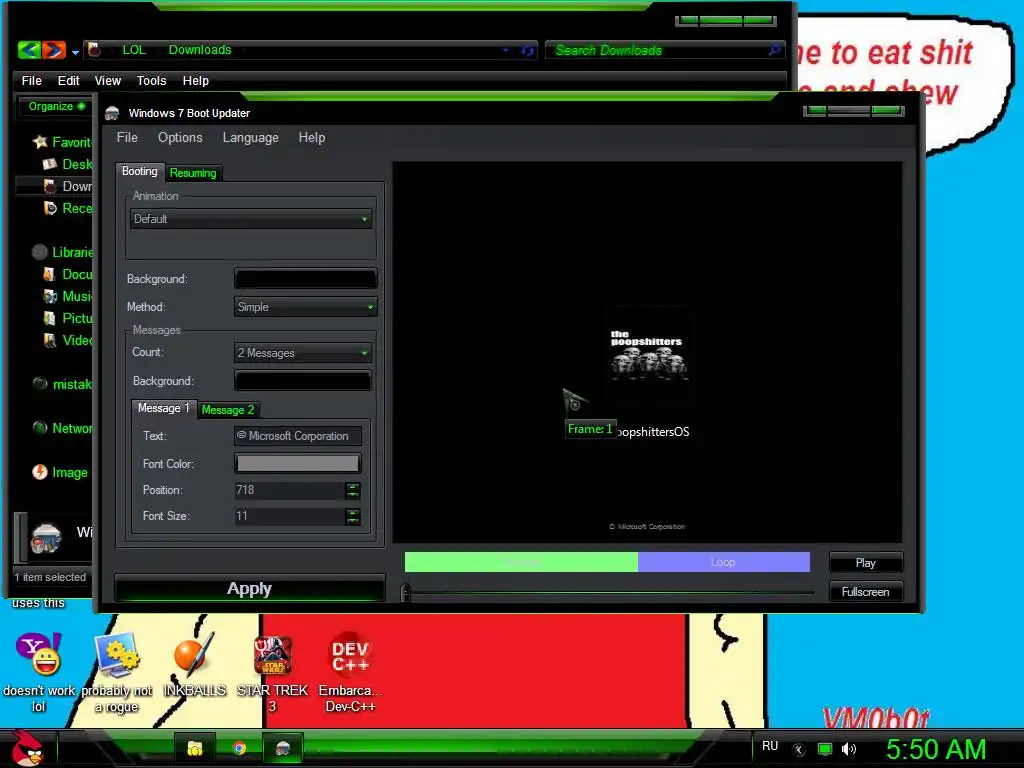Open the navigation history dropdown in Downloads window
The width and height of the screenshot is (1024, 768).
75,52
